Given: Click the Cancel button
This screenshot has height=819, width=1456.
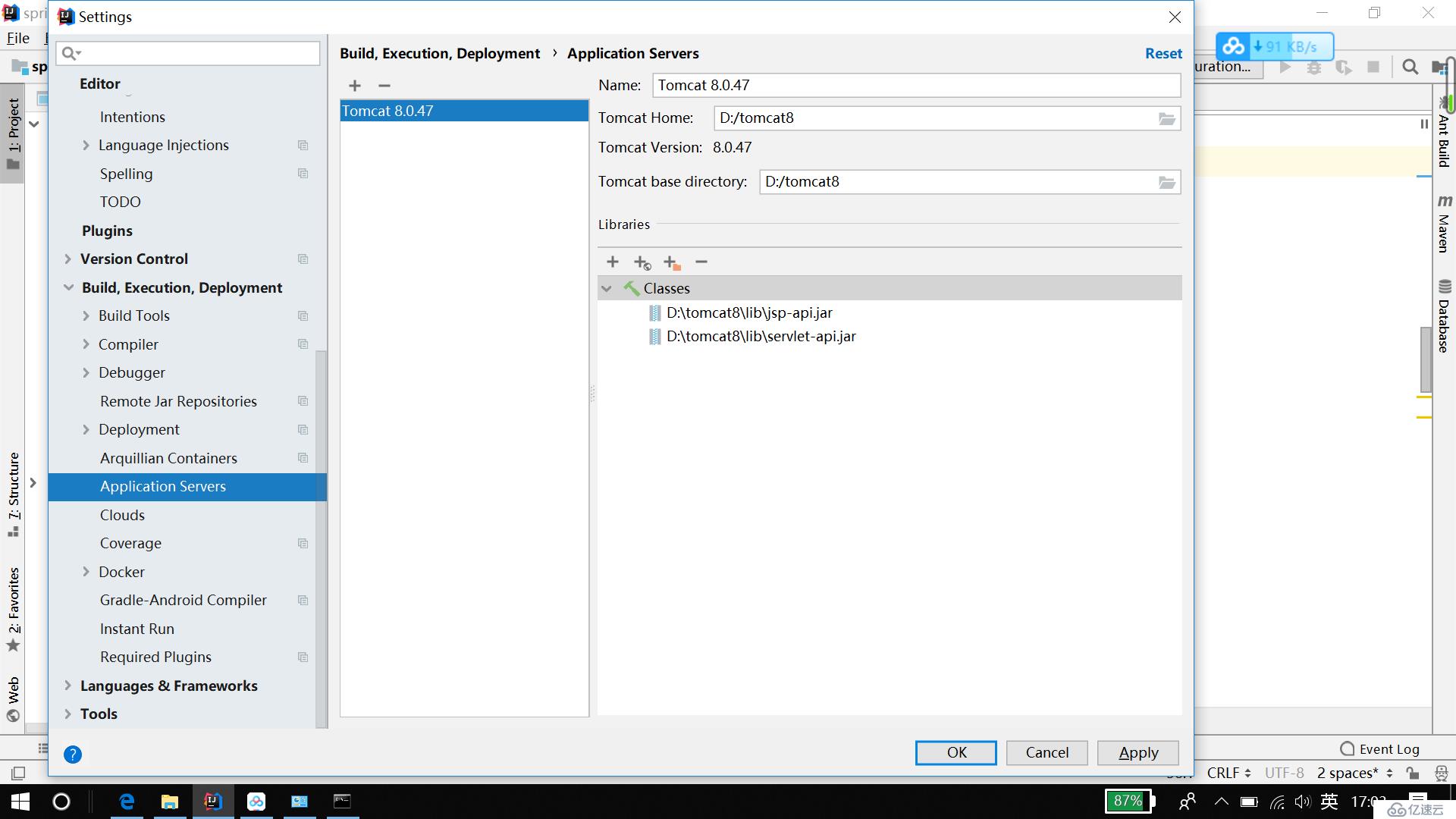Looking at the screenshot, I should (x=1047, y=753).
